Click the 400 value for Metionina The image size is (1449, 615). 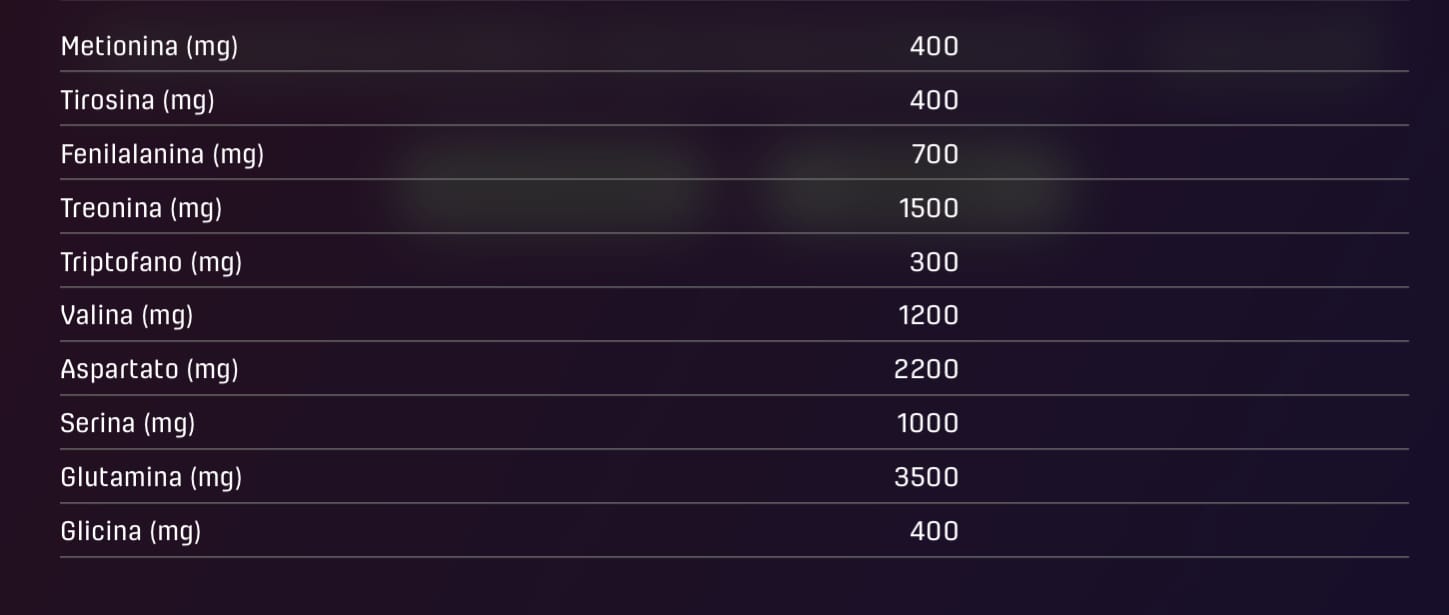click(x=934, y=47)
